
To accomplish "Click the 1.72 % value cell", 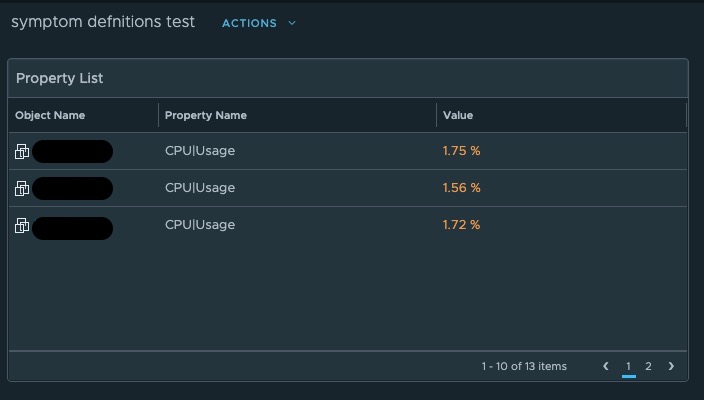I will tap(461, 225).
